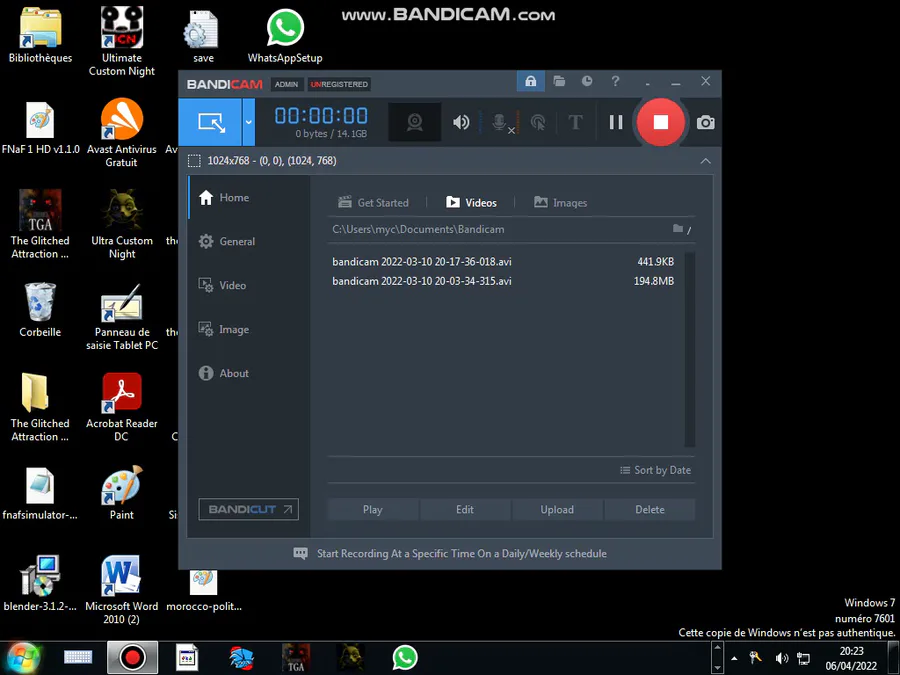Toggle the webcam overlay
This screenshot has width=900, height=675.
[414, 122]
